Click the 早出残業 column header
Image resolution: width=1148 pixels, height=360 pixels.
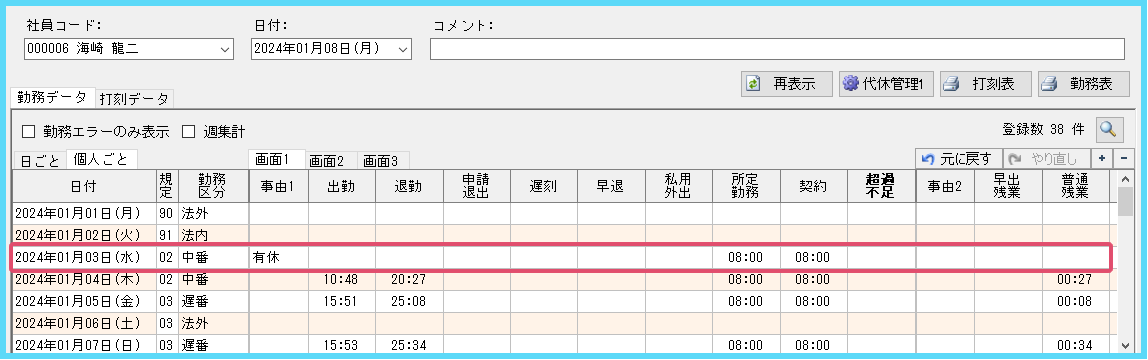[1008, 187]
